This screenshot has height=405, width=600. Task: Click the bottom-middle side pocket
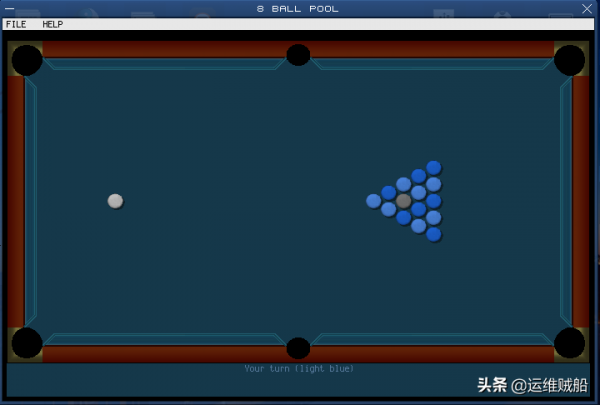click(x=298, y=348)
